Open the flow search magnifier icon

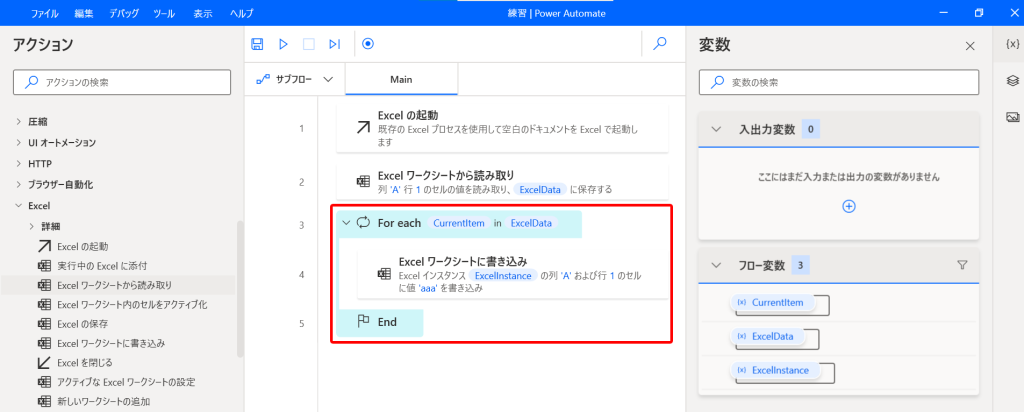[x=659, y=44]
